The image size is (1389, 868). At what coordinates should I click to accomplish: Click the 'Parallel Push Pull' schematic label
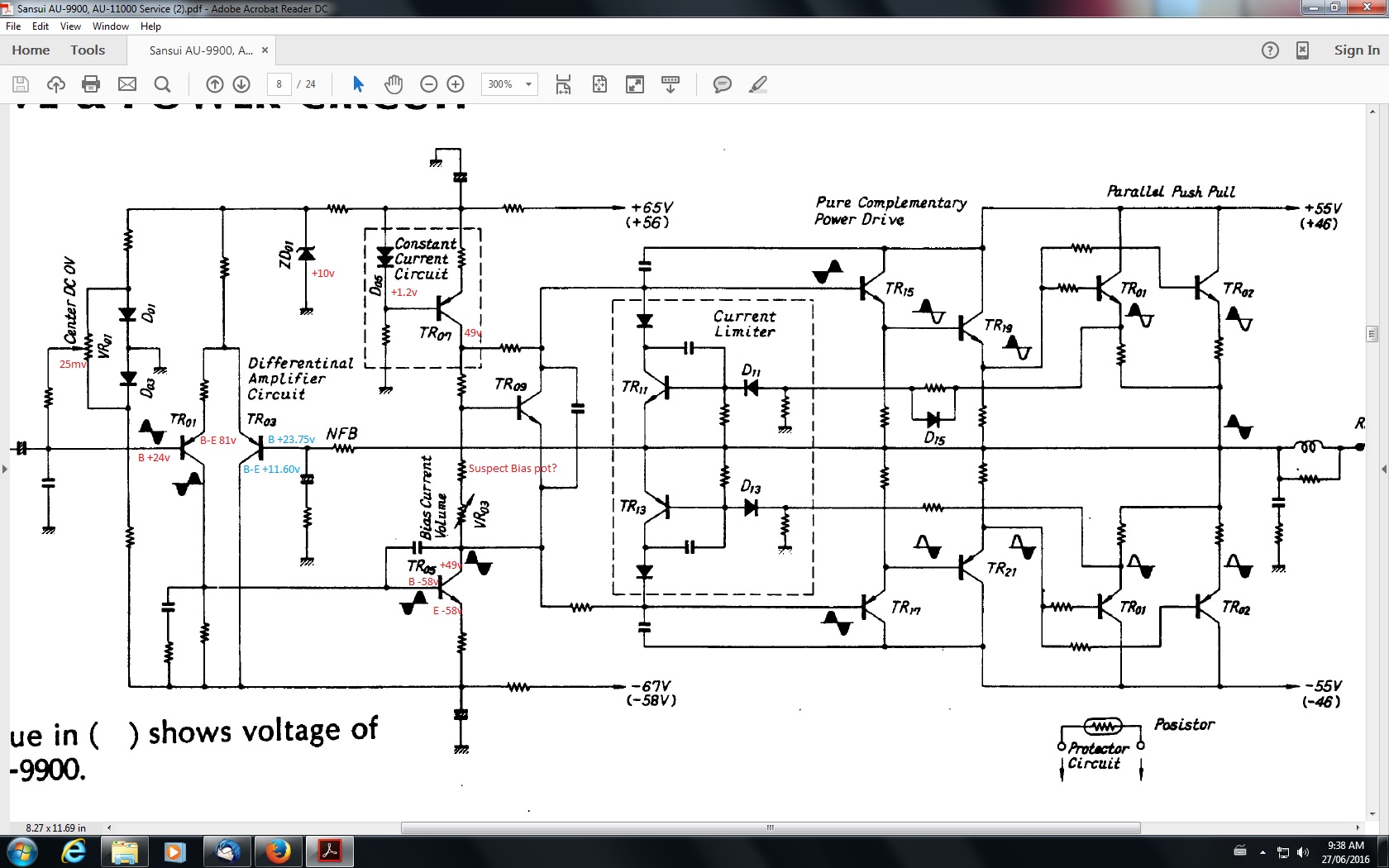pyautogui.click(x=1171, y=191)
